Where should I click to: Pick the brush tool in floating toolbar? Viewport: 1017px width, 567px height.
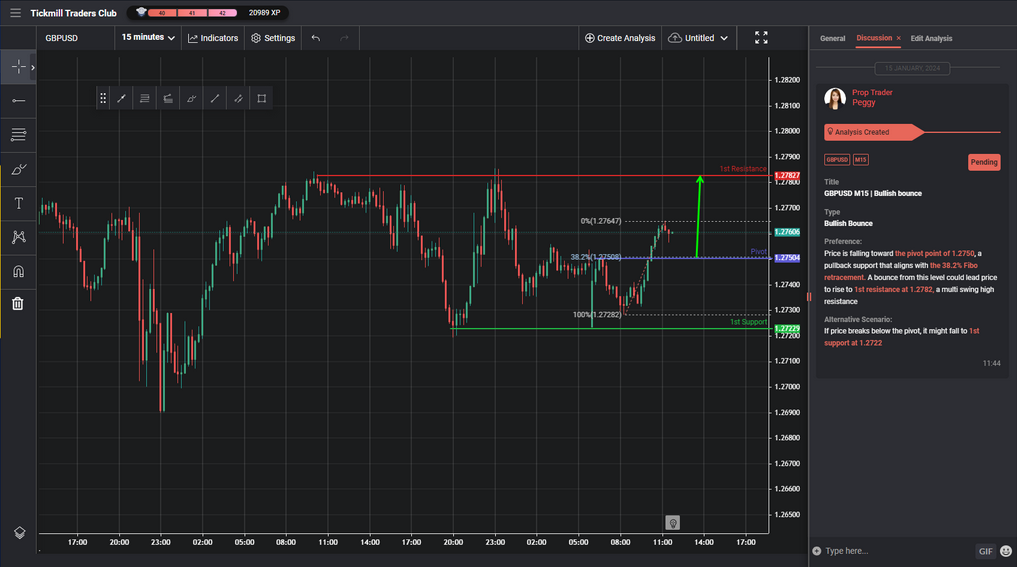click(x=191, y=99)
